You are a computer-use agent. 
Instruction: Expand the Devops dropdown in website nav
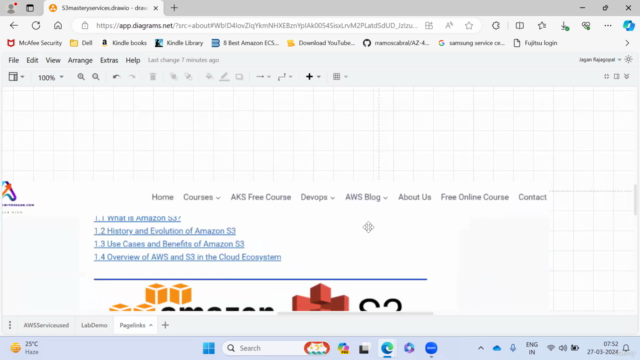pos(318,197)
